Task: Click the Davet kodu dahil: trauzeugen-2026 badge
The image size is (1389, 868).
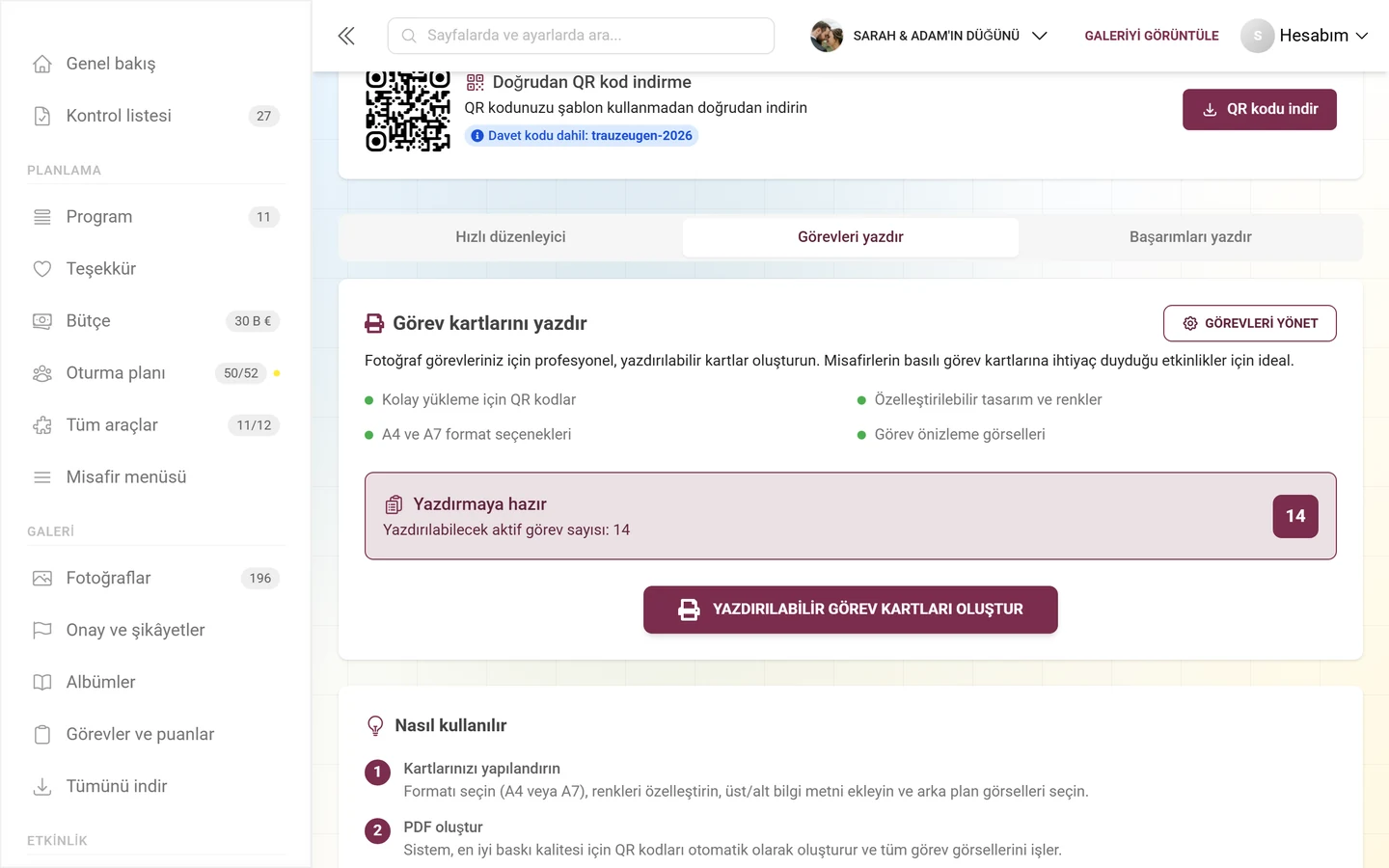Action: click(x=582, y=136)
